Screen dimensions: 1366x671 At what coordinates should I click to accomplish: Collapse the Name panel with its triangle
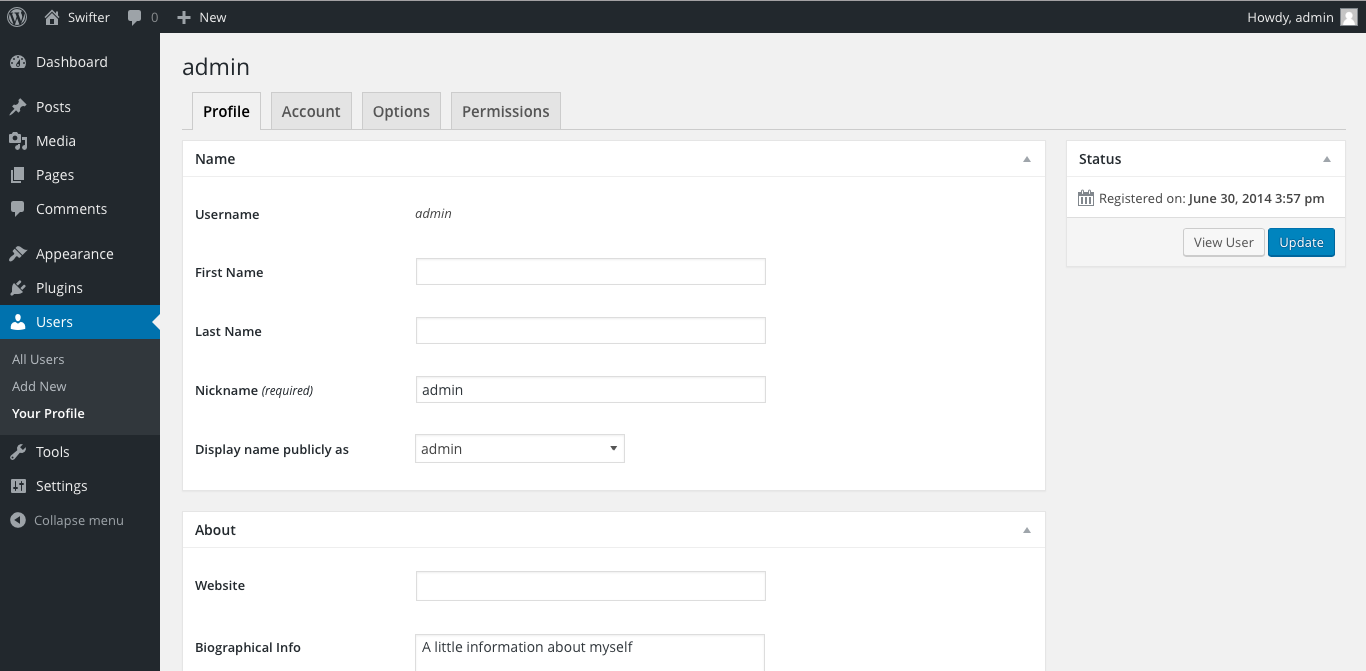[1027, 159]
